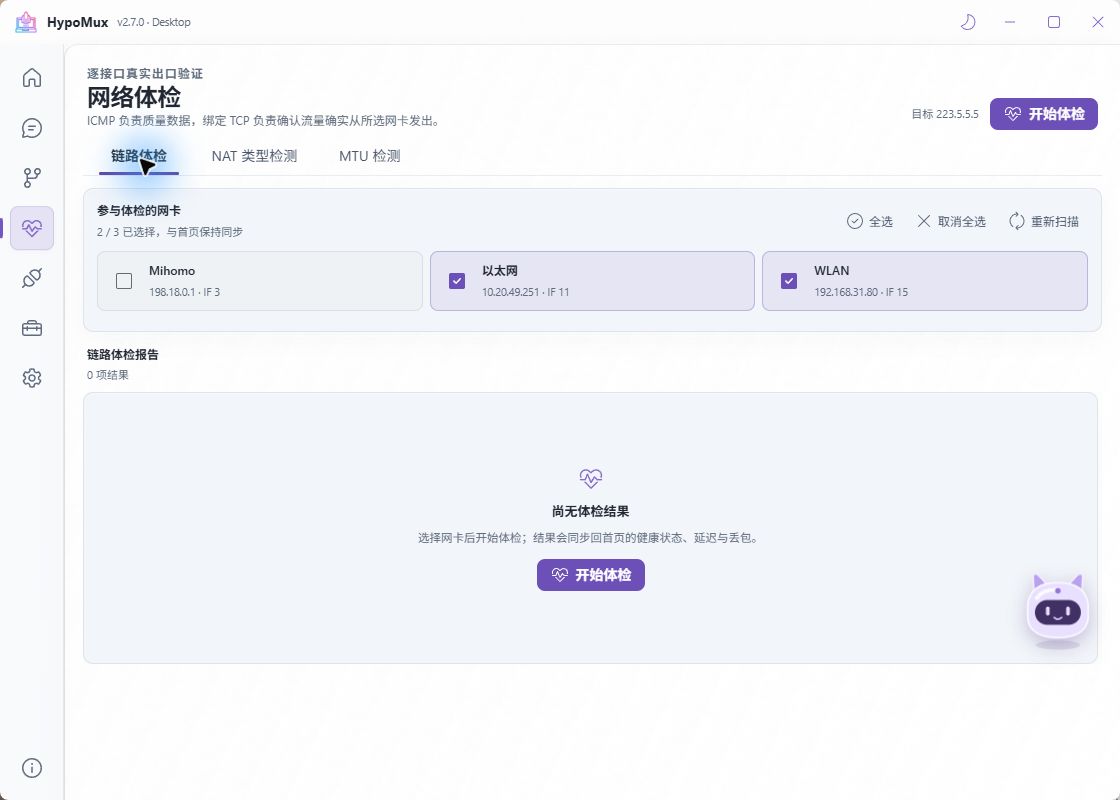Click the heartbeat icon above empty results message

[x=591, y=478]
